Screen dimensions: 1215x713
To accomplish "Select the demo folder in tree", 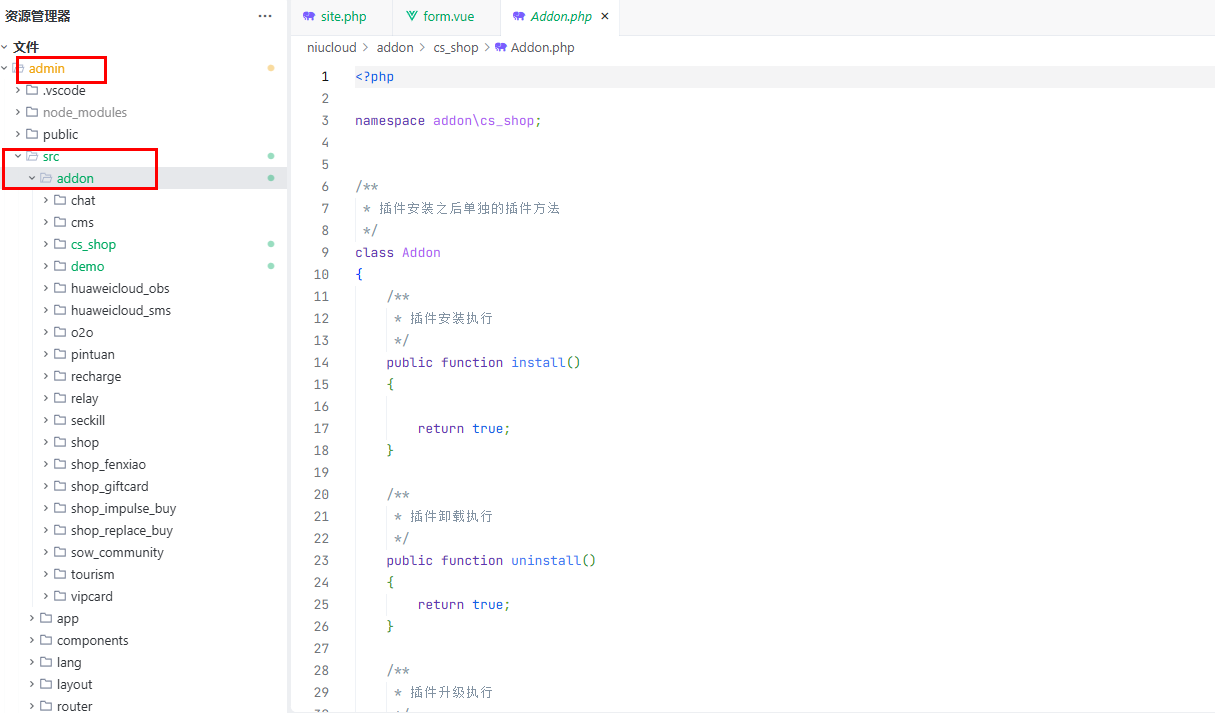I will [x=87, y=266].
